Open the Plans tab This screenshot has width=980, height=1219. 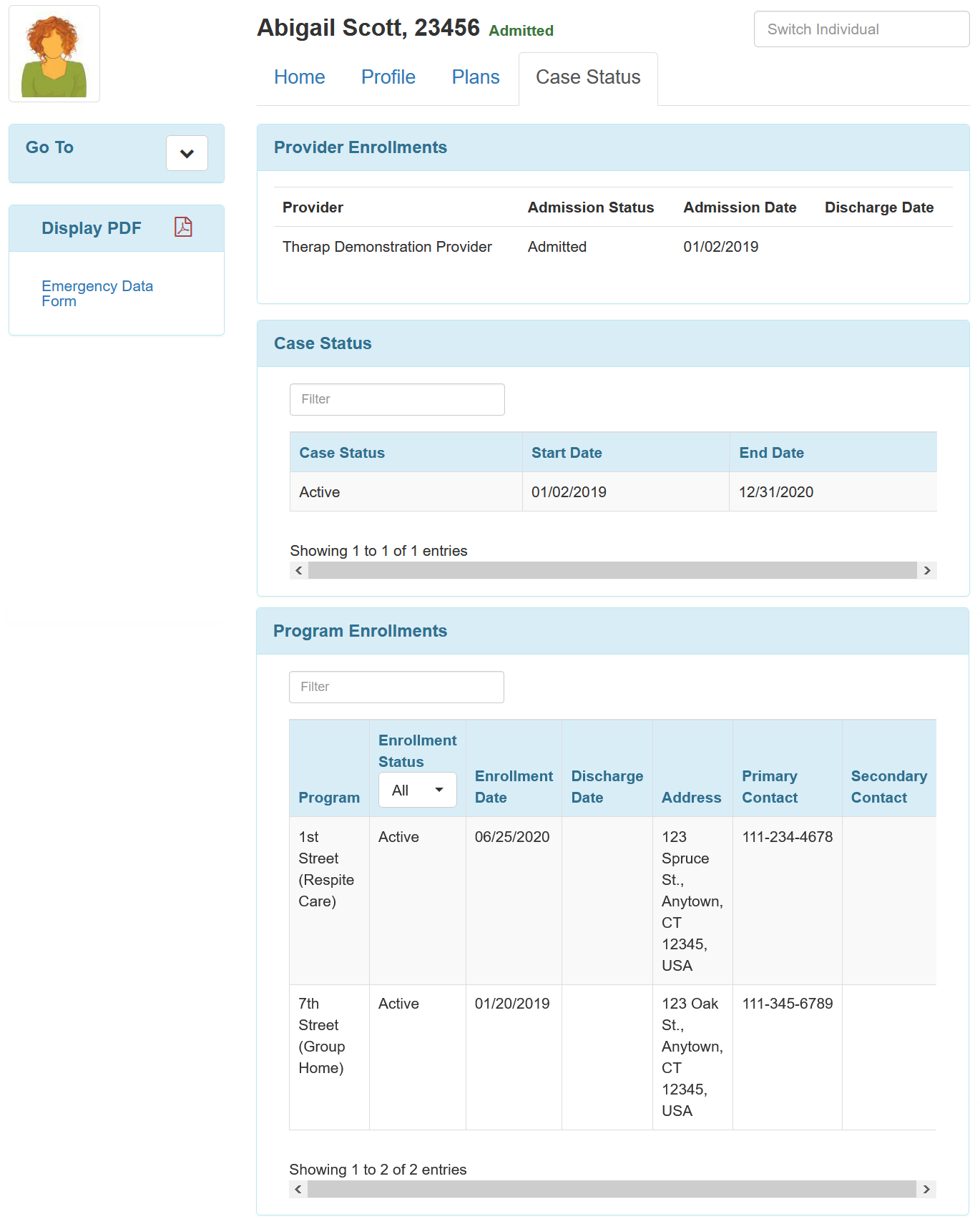[x=476, y=77]
